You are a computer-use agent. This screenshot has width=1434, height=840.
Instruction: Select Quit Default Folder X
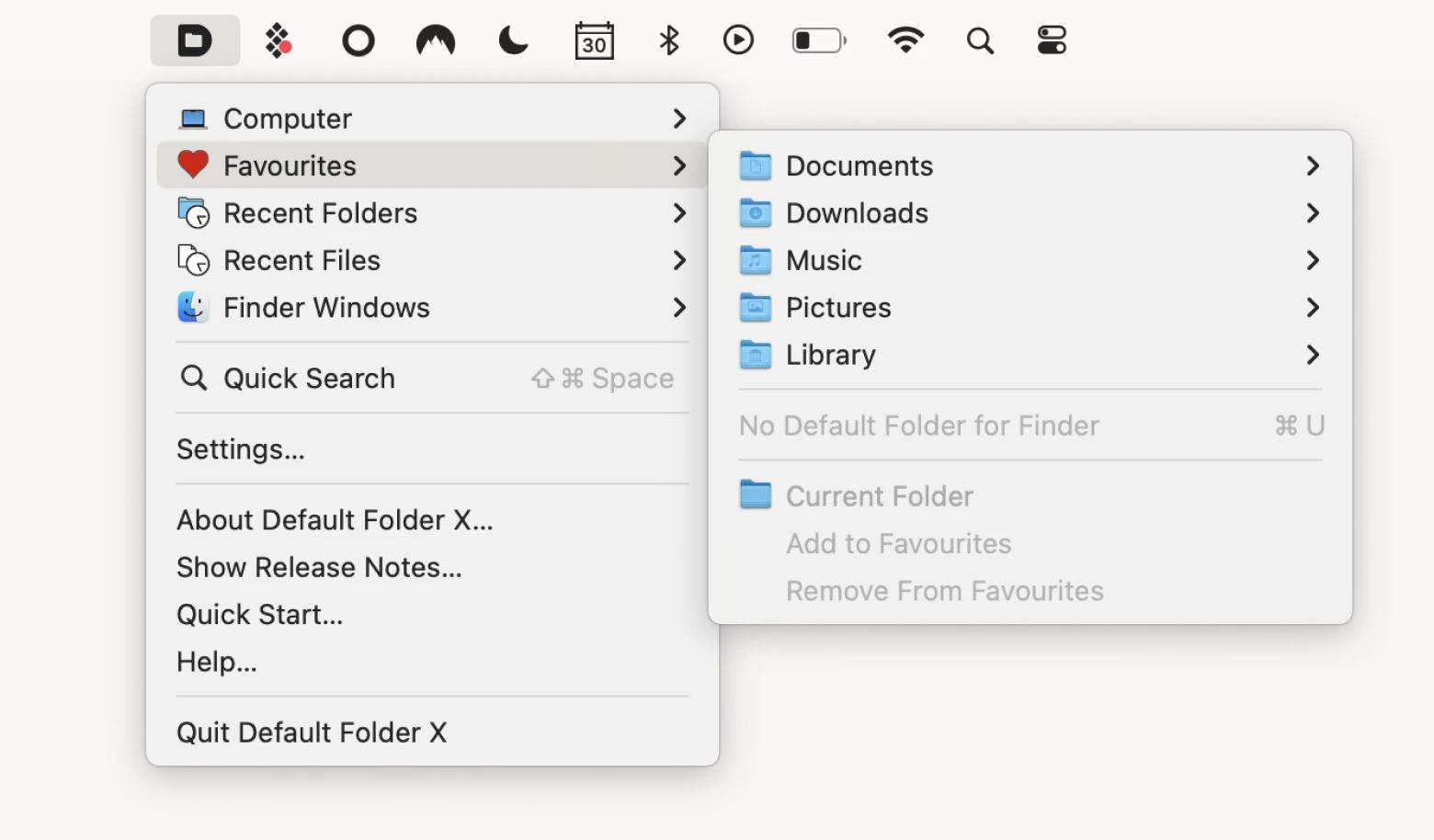[x=432, y=732]
